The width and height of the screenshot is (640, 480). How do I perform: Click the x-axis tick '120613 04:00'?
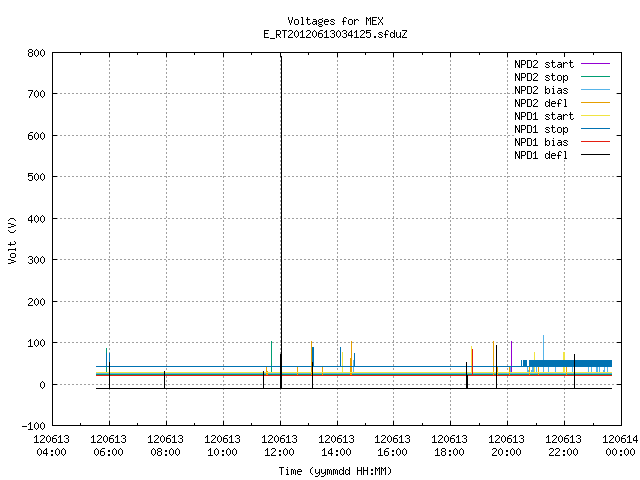(x=51, y=446)
